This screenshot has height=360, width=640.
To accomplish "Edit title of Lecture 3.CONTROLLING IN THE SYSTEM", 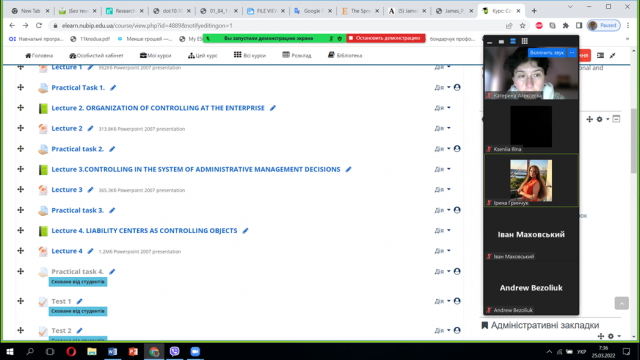I will 348,169.
